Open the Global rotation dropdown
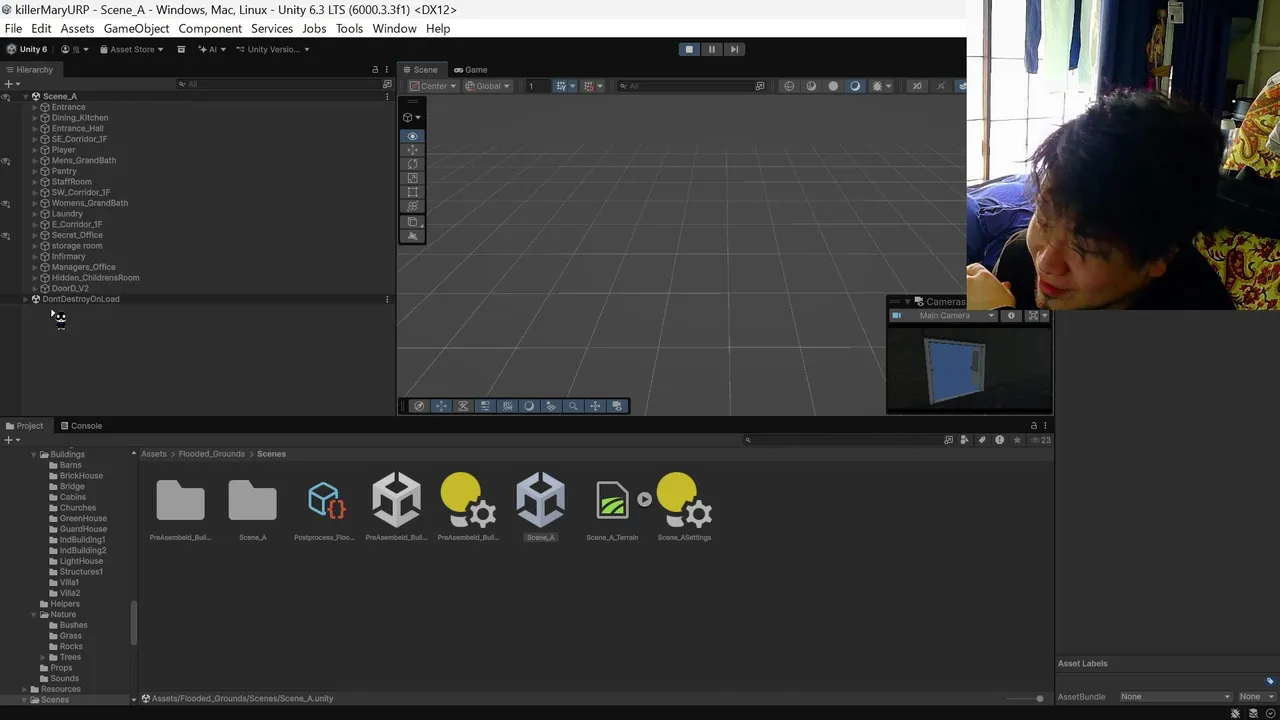1280x720 pixels. 487,86
